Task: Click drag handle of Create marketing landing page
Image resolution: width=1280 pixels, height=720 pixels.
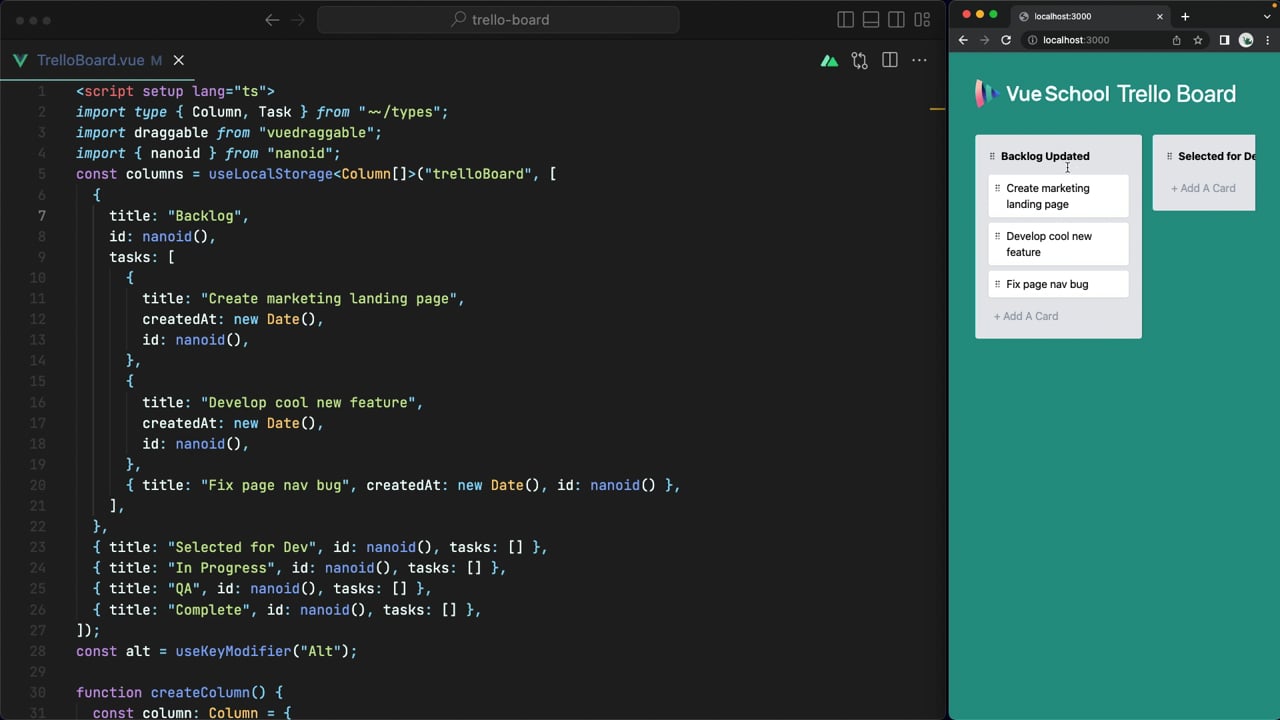Action: pos(997,188)
